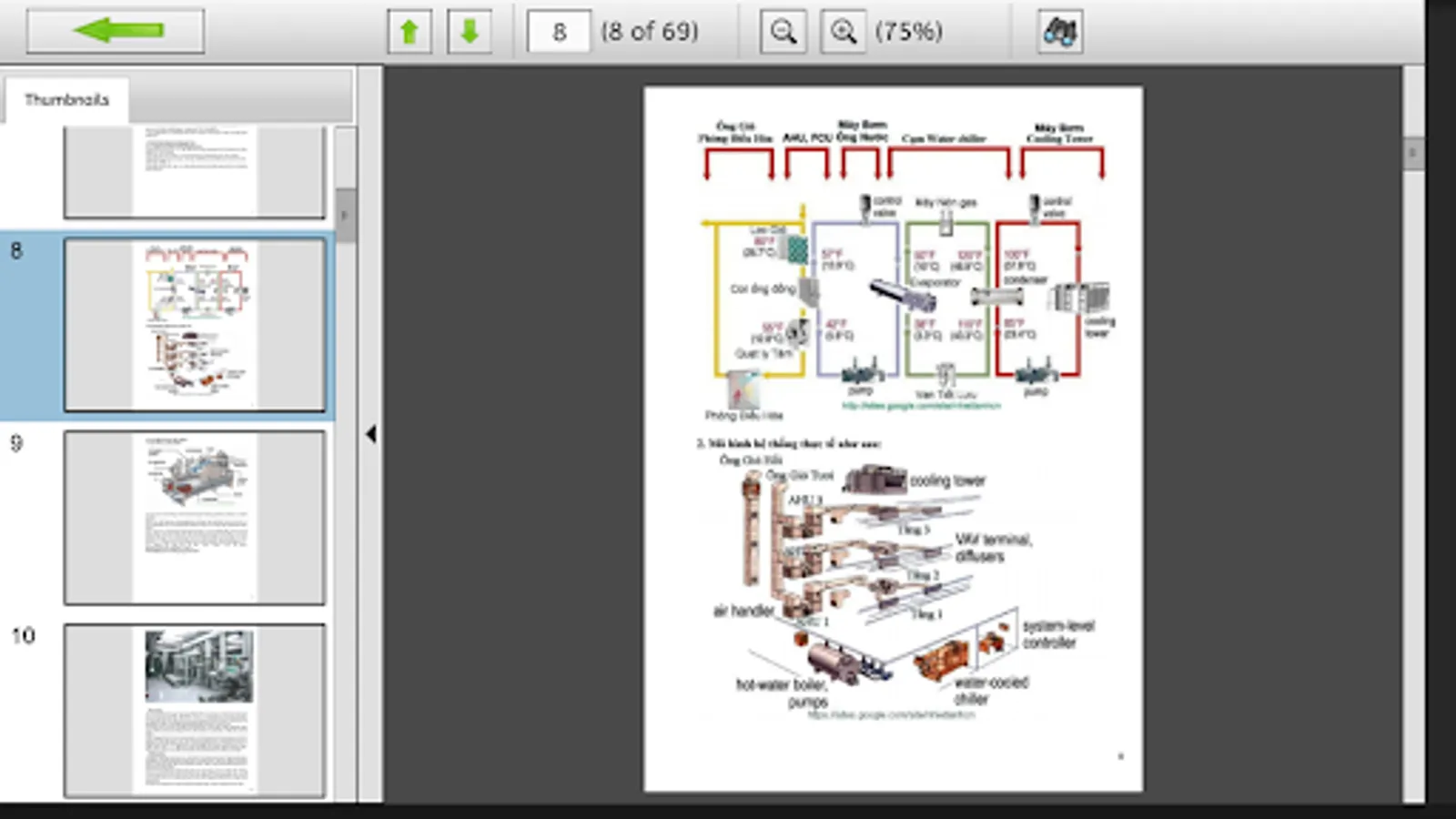
Task: Click the green back arrow to return
Action: [114, 30]
